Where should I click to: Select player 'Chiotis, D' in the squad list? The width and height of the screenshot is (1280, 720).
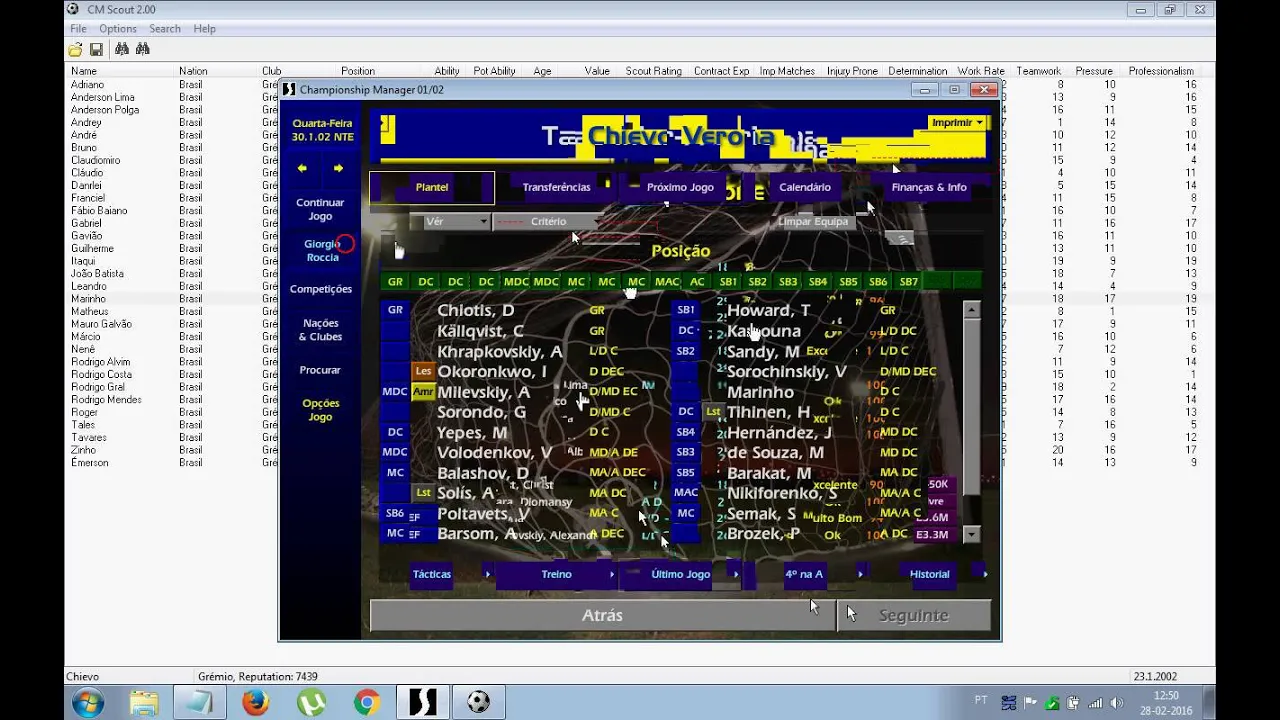pos(475,310)
